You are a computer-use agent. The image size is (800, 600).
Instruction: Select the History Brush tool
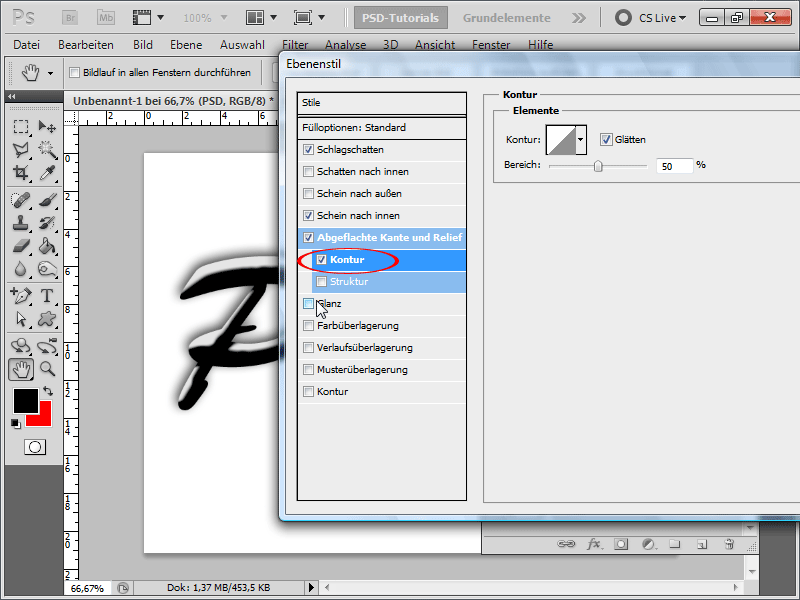47,223
